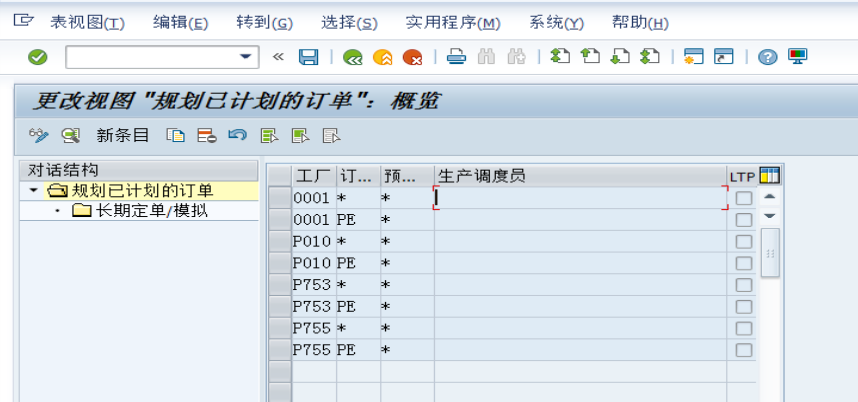The height and width of the screenshot is (402, 858).
Task: Click the Select All icon
Action: (269, 136)
